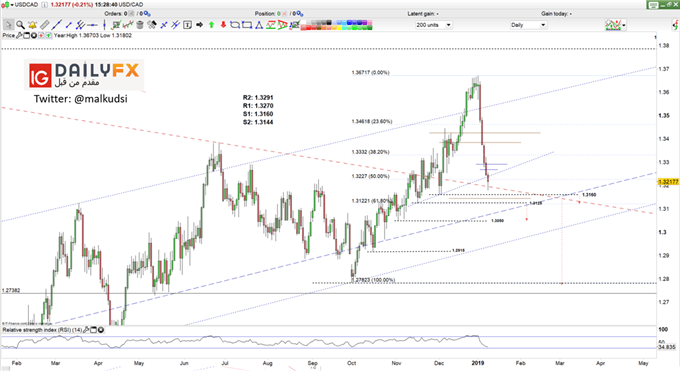This screenshot has height=371, width=680.
Task: Click the Price panel black circle button
Action: coord(33,36)
